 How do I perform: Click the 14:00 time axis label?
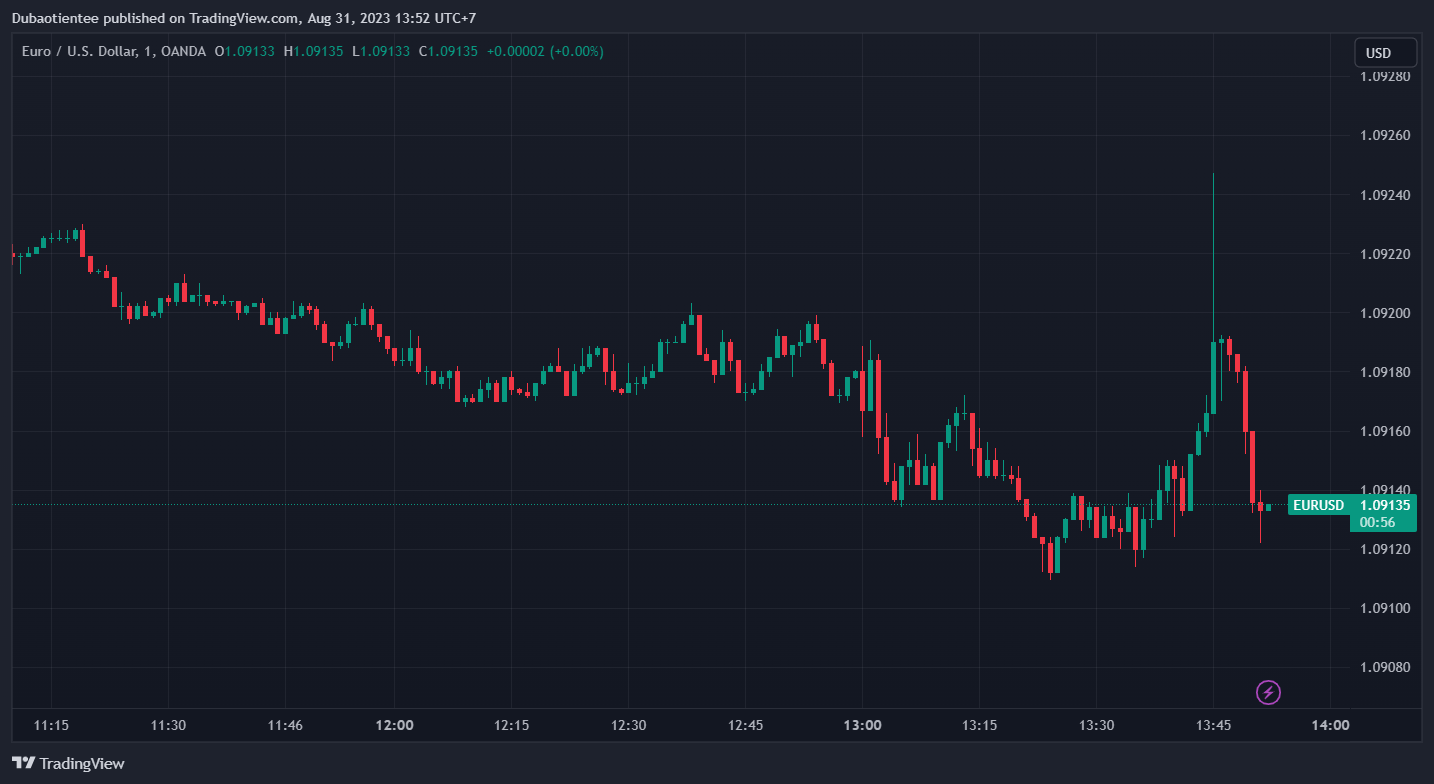1330,725
